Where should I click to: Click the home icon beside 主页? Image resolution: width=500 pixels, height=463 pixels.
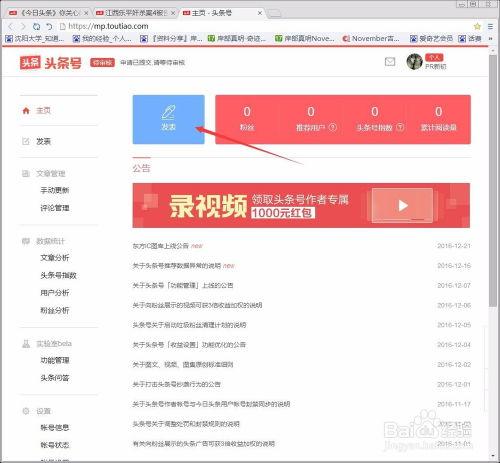(26, 111)
